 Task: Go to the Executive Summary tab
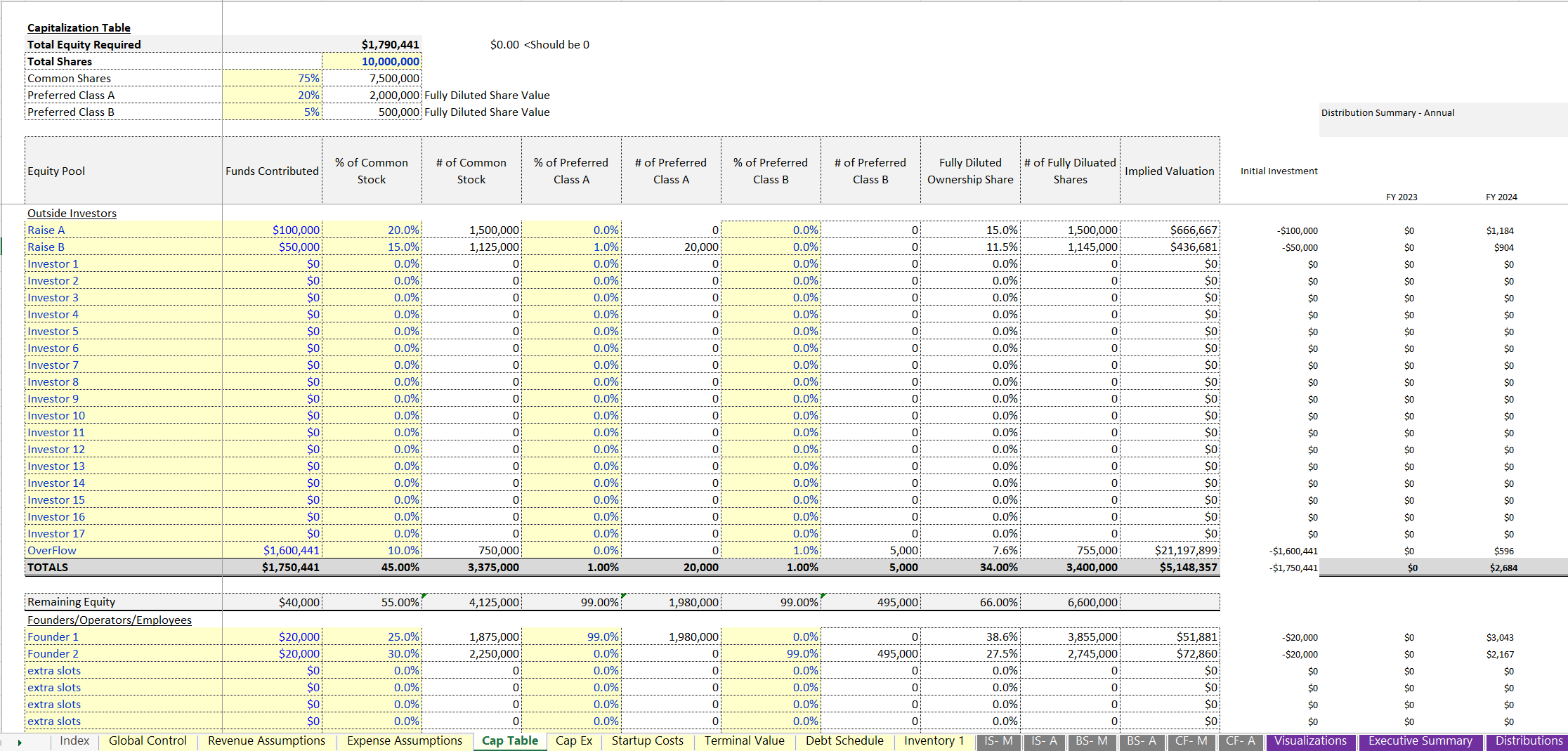click(1420, 741)
